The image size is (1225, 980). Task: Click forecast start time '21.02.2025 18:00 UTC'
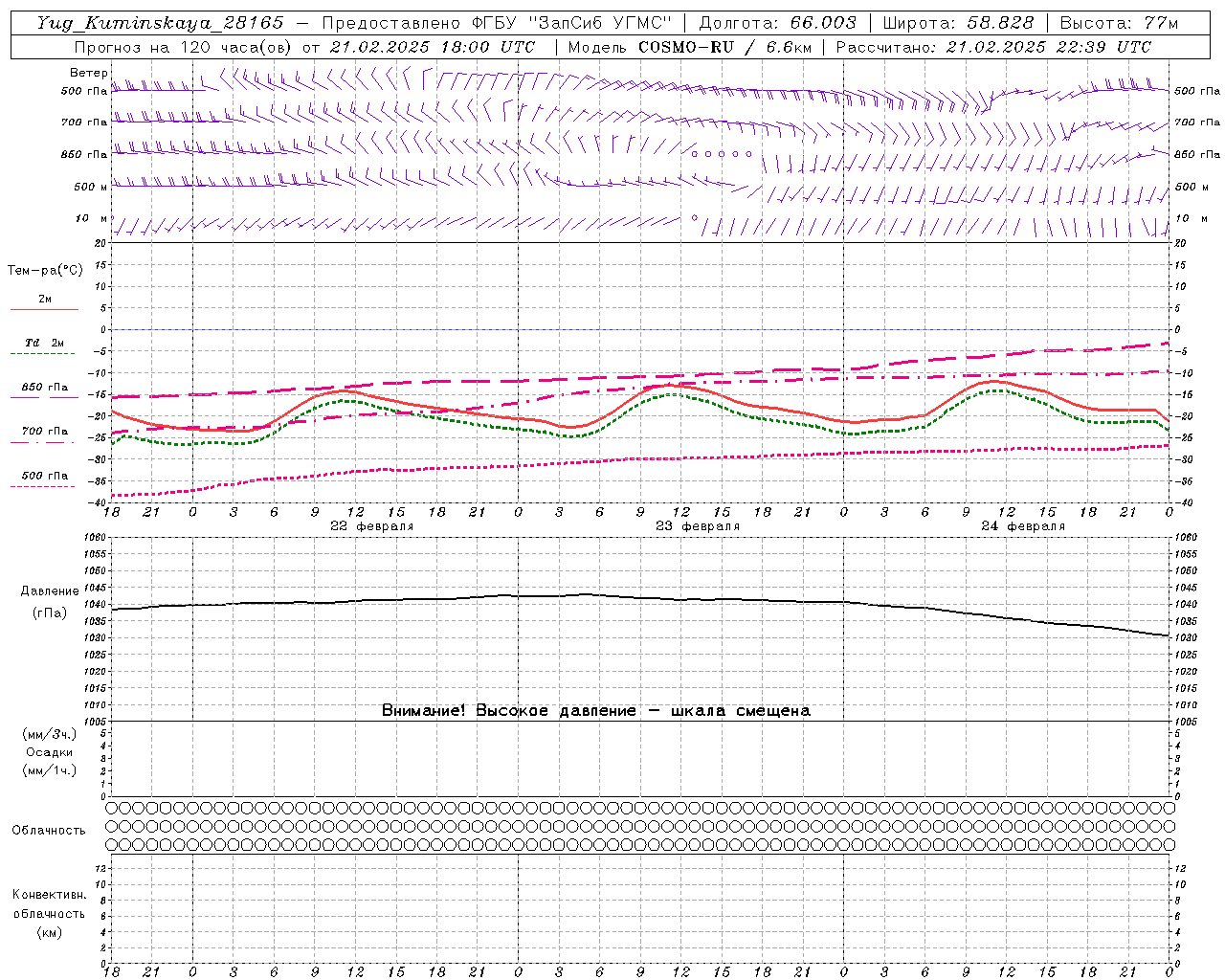click(433, 47)
